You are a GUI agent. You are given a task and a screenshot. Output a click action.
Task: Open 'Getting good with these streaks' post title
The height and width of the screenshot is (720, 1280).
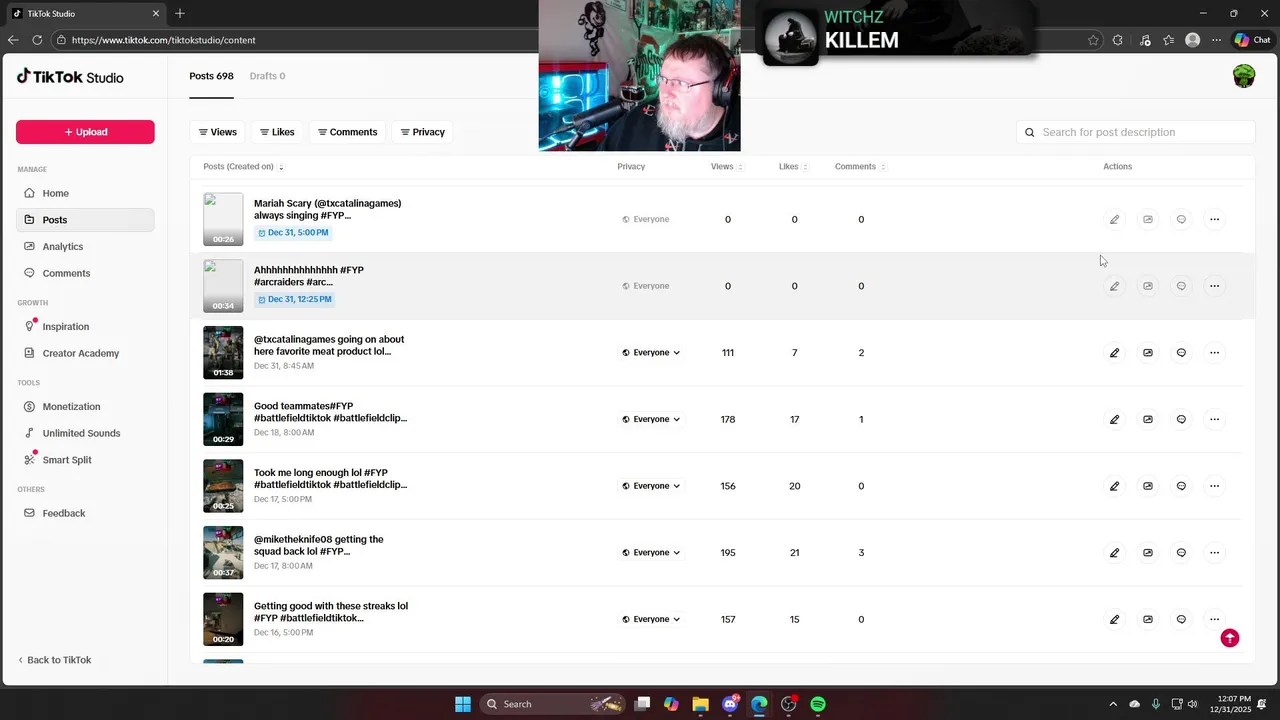(331, 612)
